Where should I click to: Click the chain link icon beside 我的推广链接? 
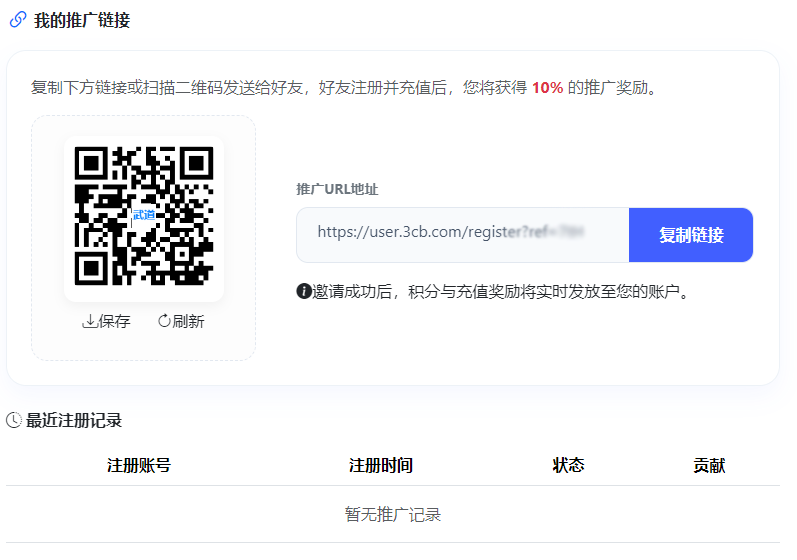pos(17,20)
